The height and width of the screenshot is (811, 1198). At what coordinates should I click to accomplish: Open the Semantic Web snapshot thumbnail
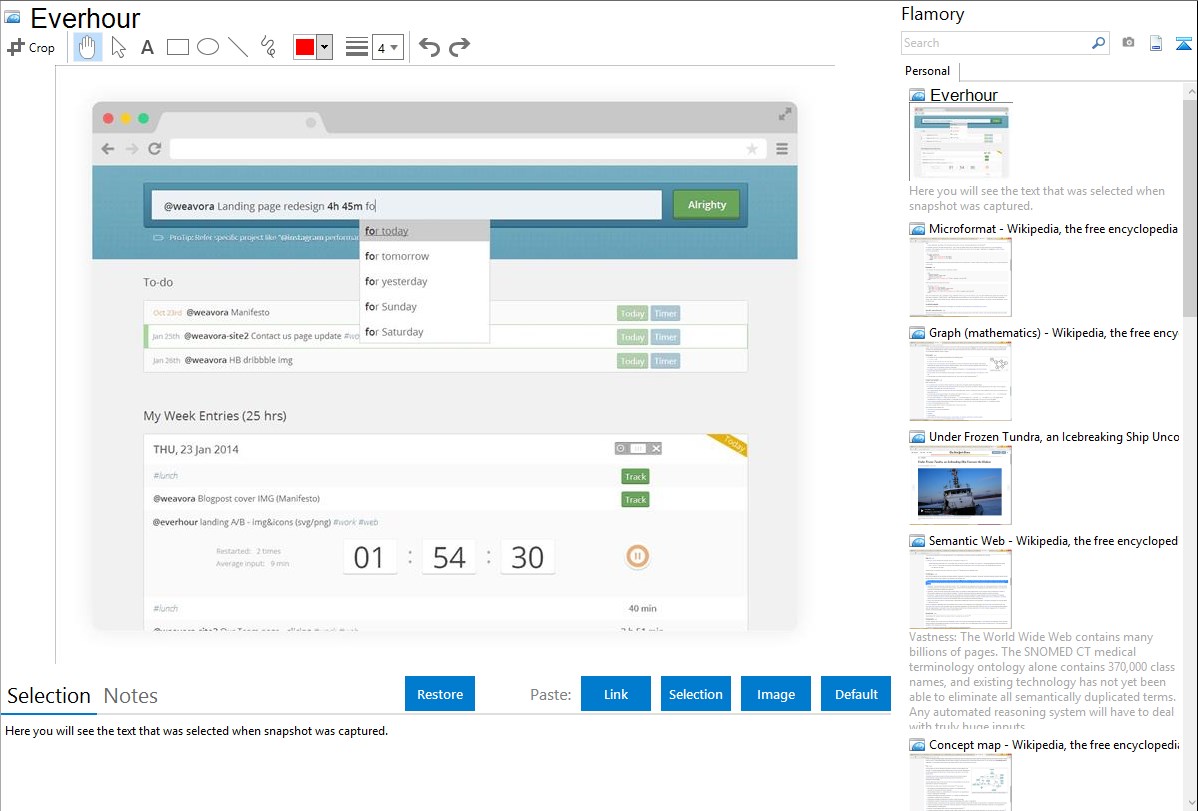[960, 589]
